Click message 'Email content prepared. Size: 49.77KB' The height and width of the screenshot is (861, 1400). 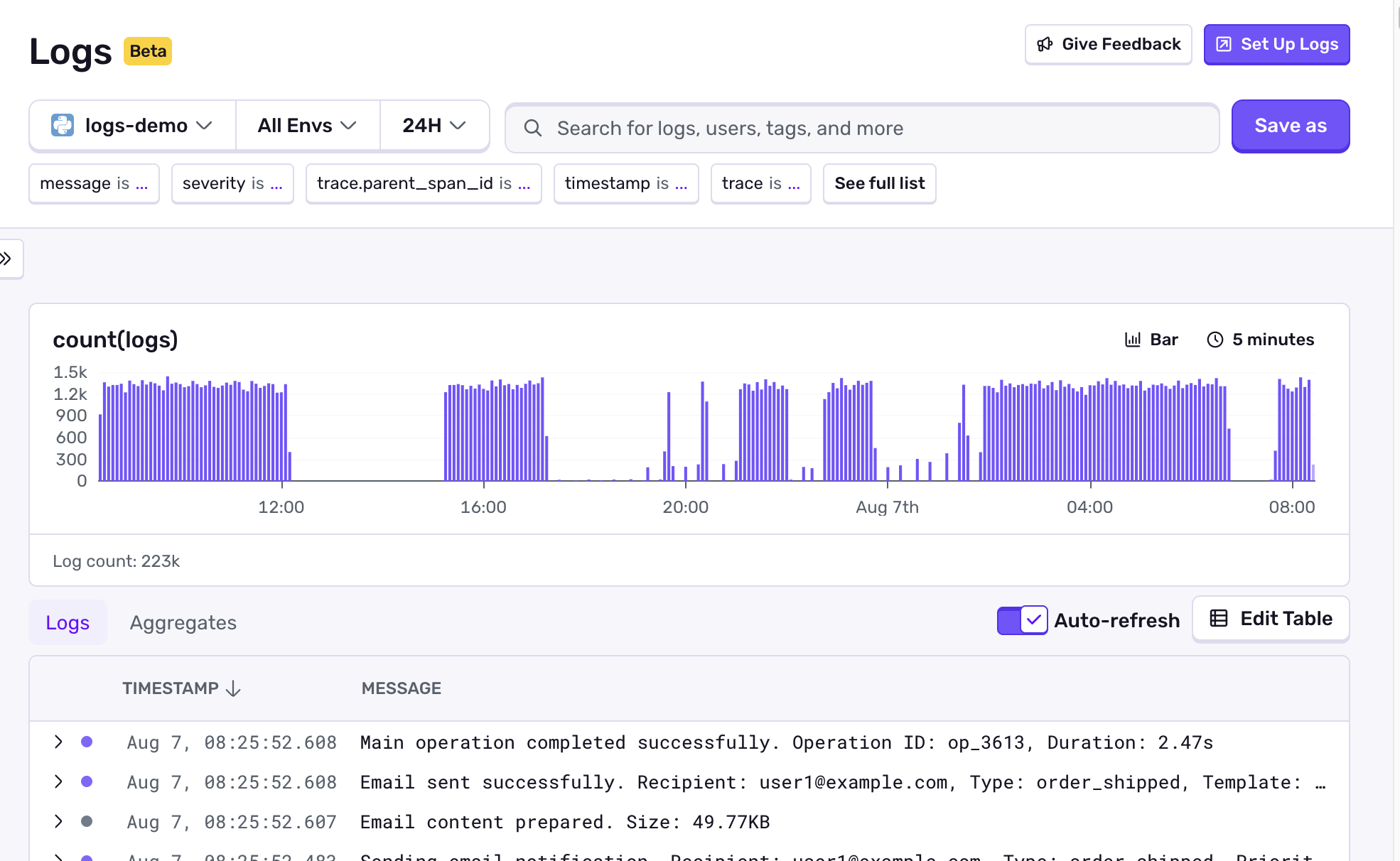[x=565, y=822]
